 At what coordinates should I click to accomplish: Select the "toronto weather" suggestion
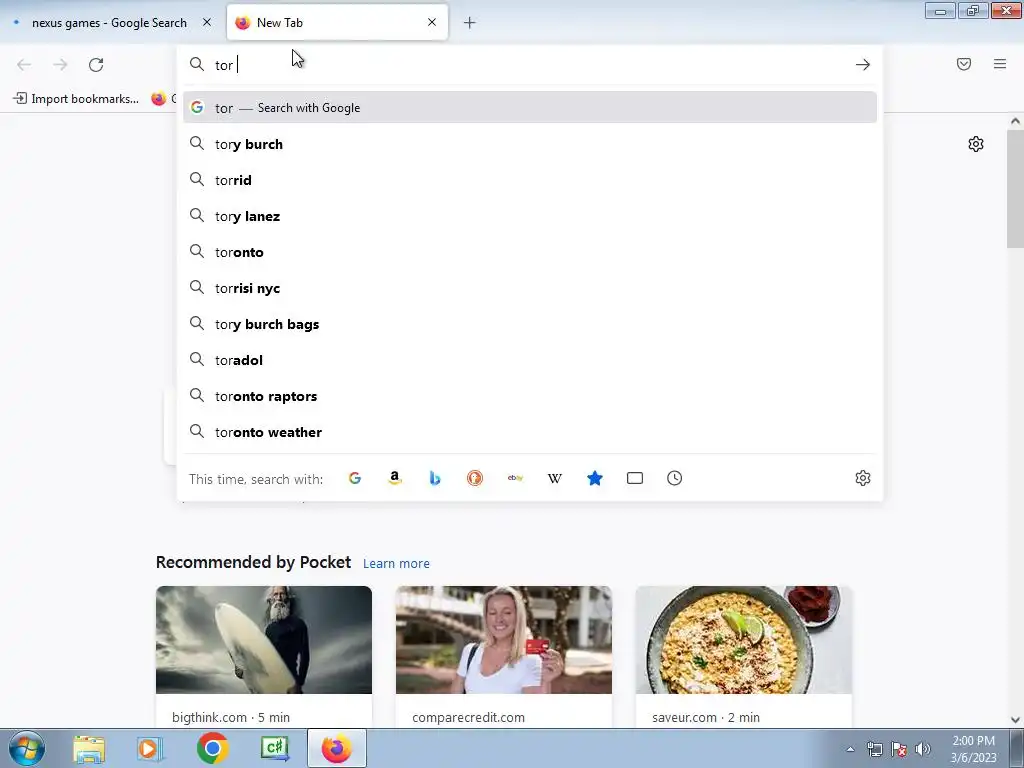point(530,432)
